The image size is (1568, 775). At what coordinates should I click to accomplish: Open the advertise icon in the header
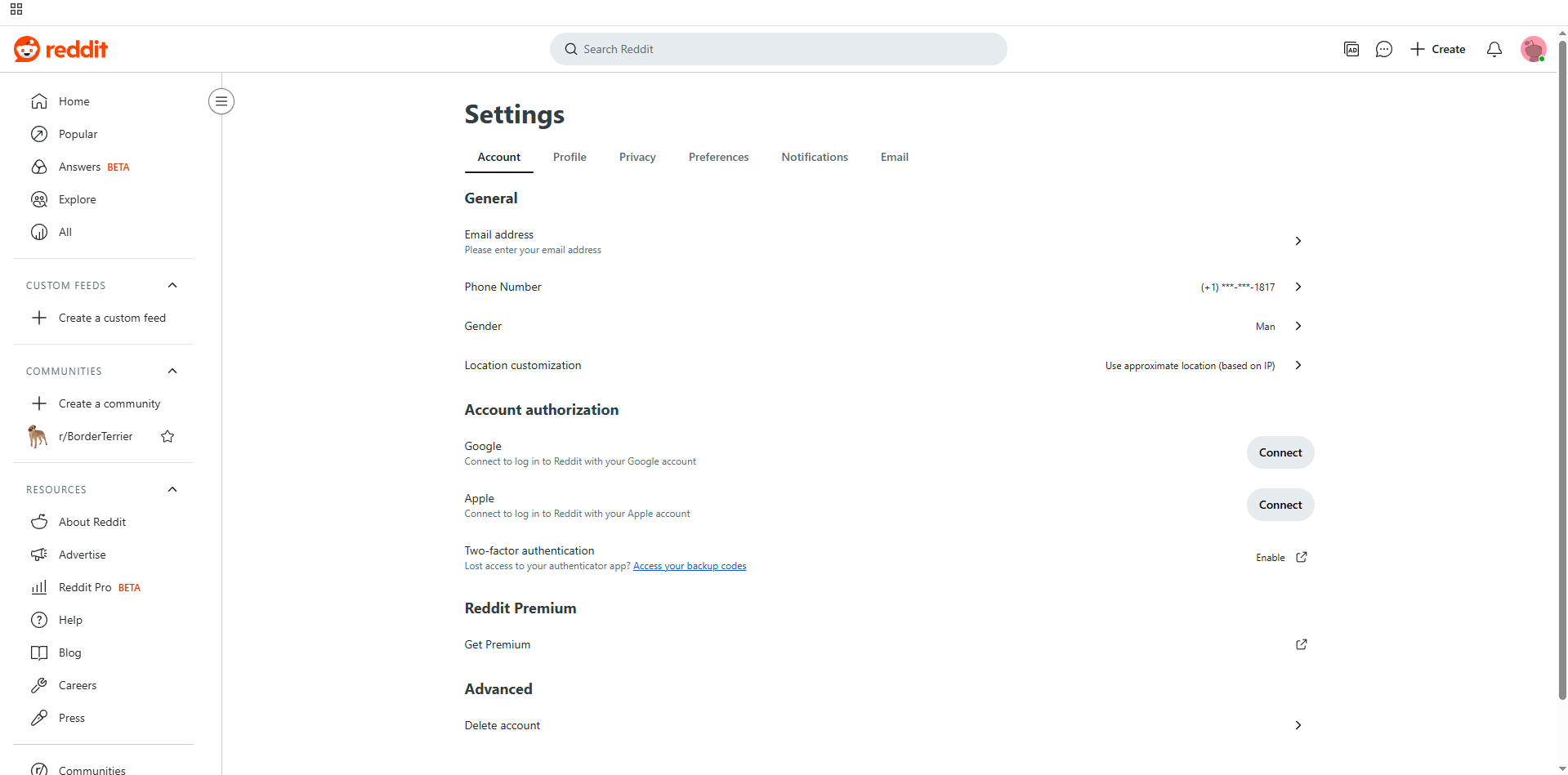point(1351,49)
